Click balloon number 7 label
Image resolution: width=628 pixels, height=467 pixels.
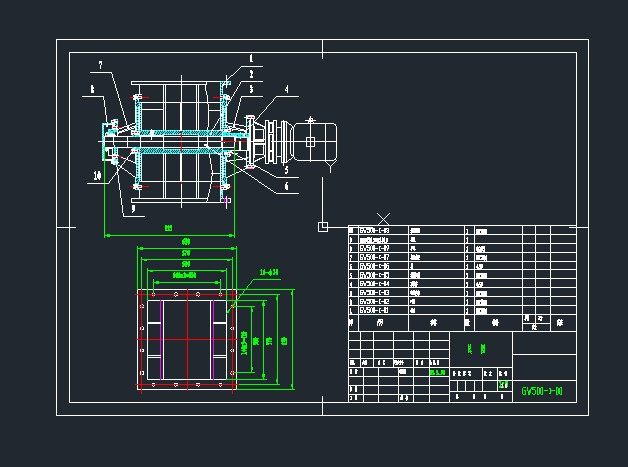(101, 65)
